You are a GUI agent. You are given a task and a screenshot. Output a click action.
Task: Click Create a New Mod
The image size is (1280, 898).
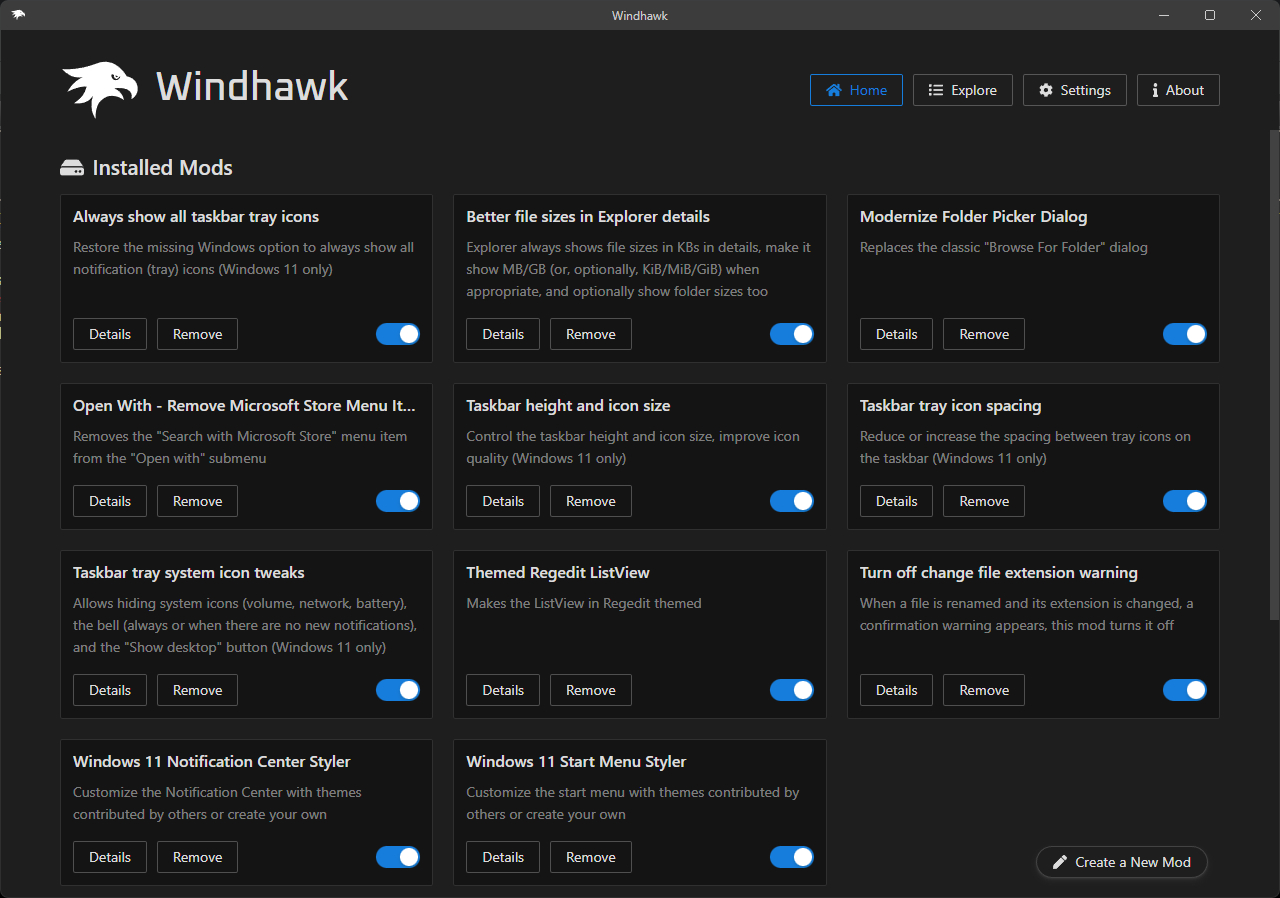(x=1121, y=862)
